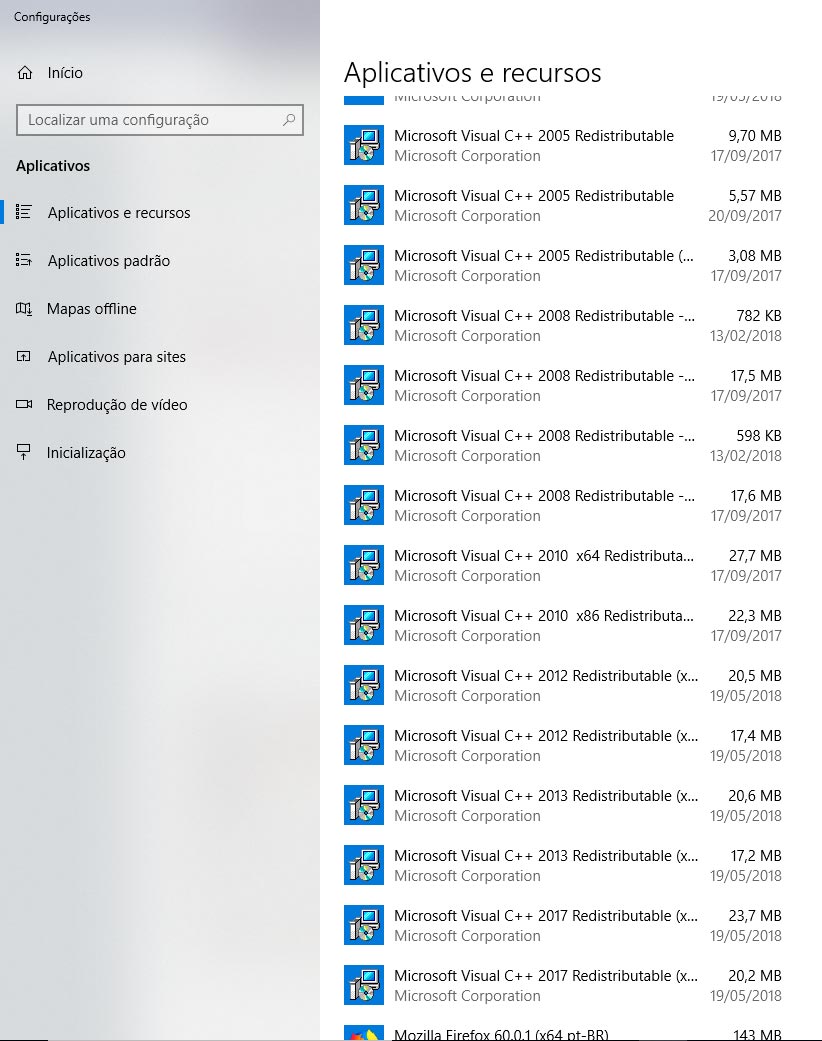Click icon of 20,2 MB Visual C++ 2017
822x1041 pixels.
click(x=364, y=985)
